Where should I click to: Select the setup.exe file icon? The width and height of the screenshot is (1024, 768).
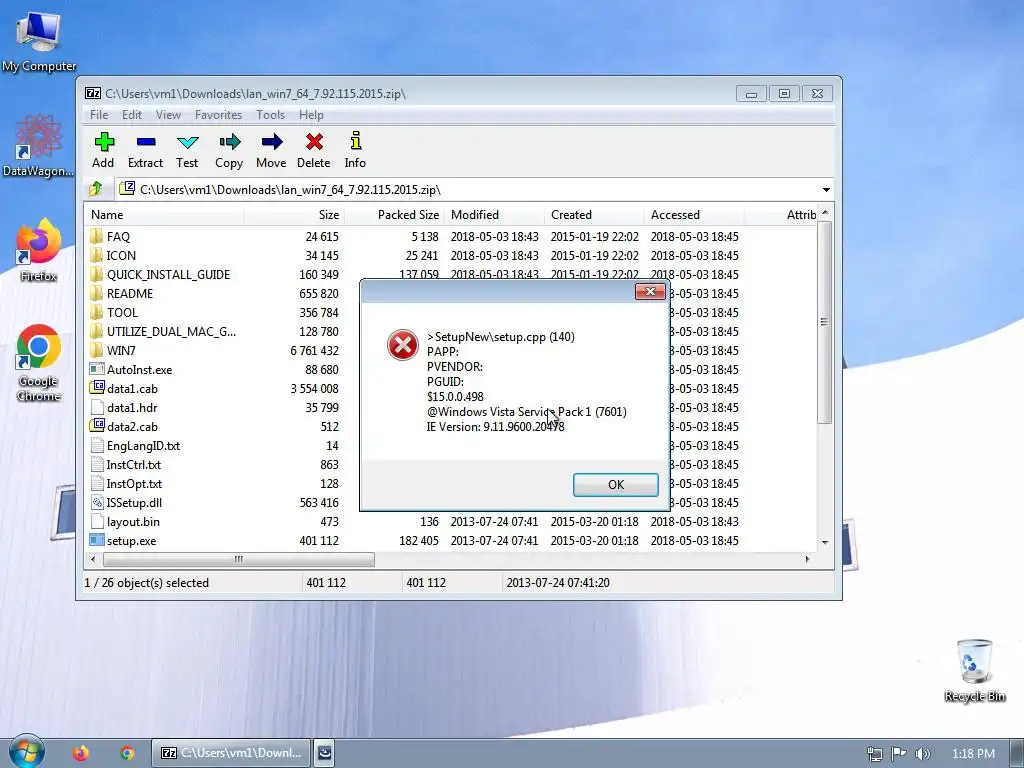click(x=97, y=541)
